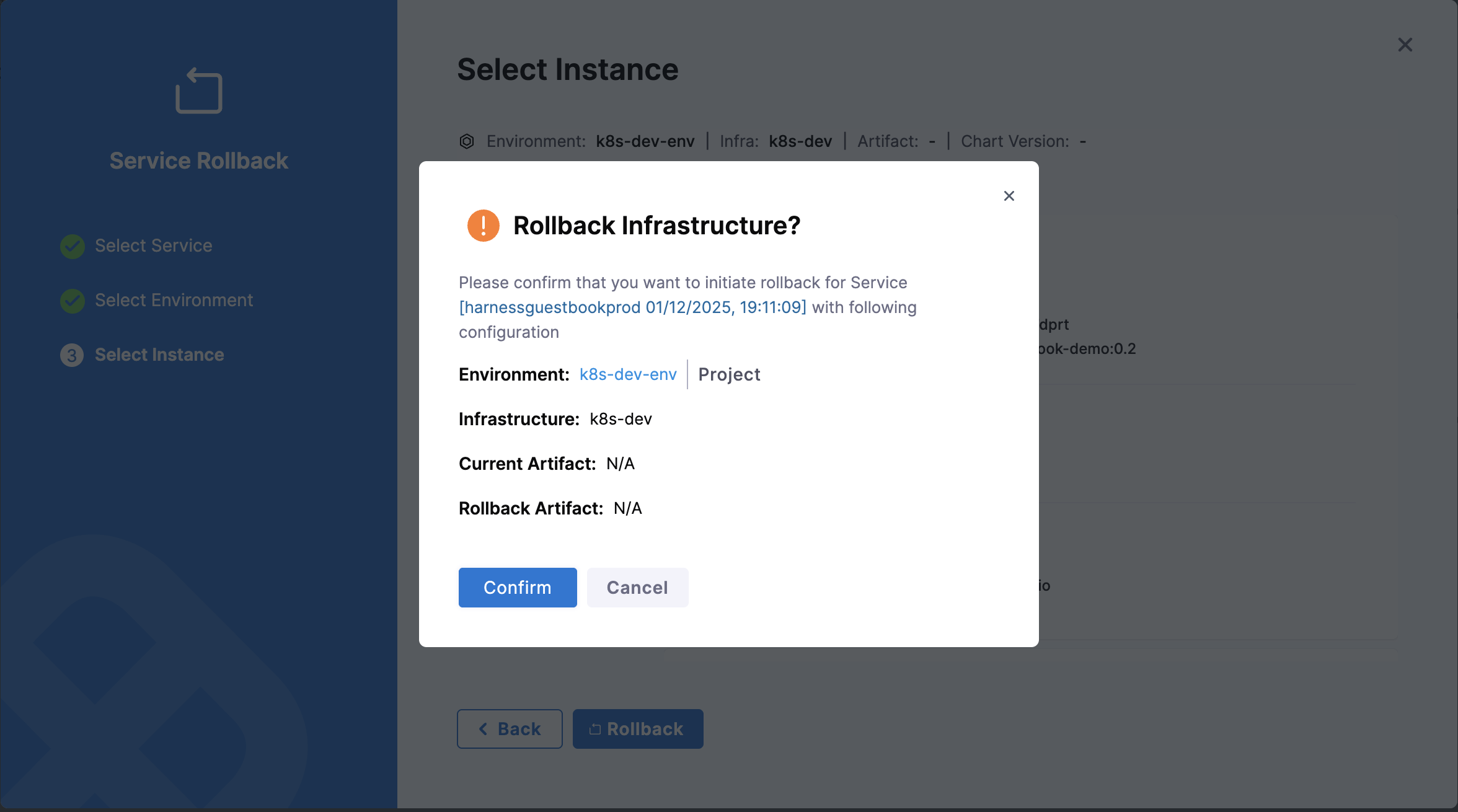Go to the Select Service step

153,246
